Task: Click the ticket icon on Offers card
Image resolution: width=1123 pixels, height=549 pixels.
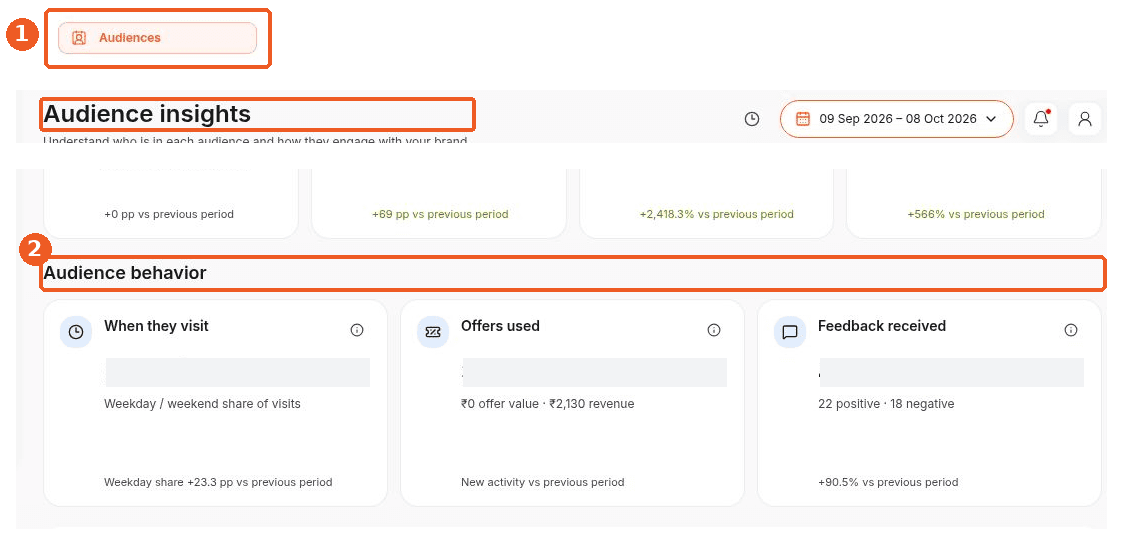Action: (x=433, y=332)
